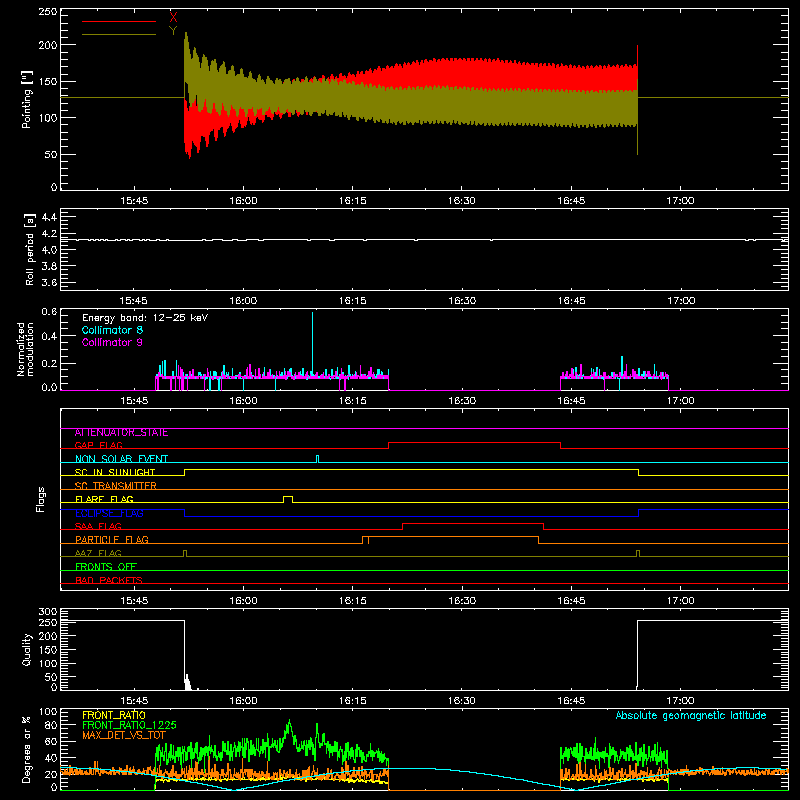Click the tall cyan spike in modulation plot
This screenshot has width=800, height=800.
(x=312, y=342)
